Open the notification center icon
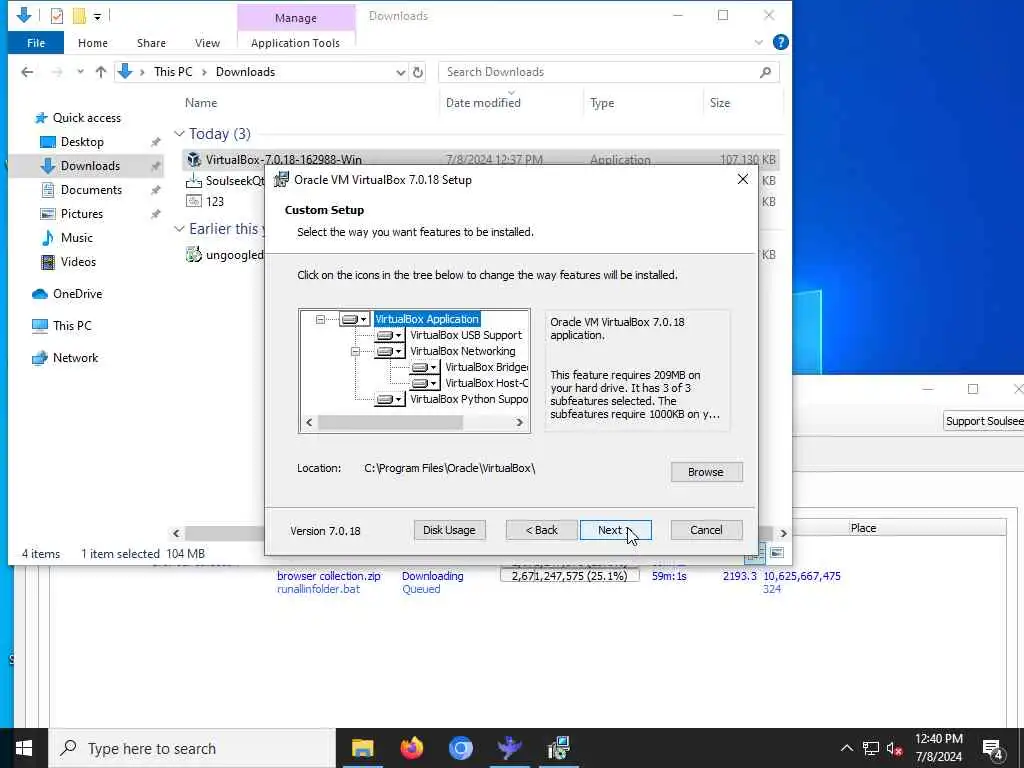The image size is (1024, 768). point(993,749)
